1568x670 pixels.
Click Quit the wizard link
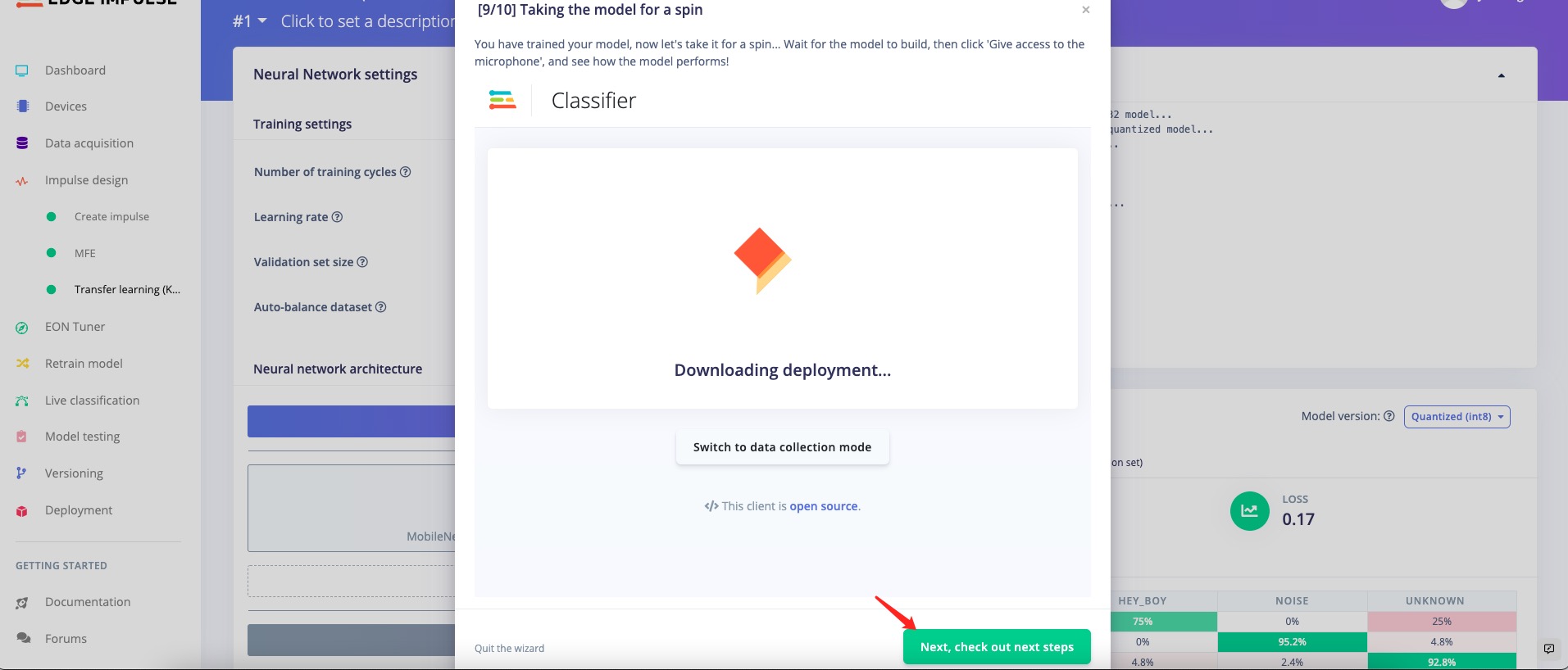(x=509, y=649)
